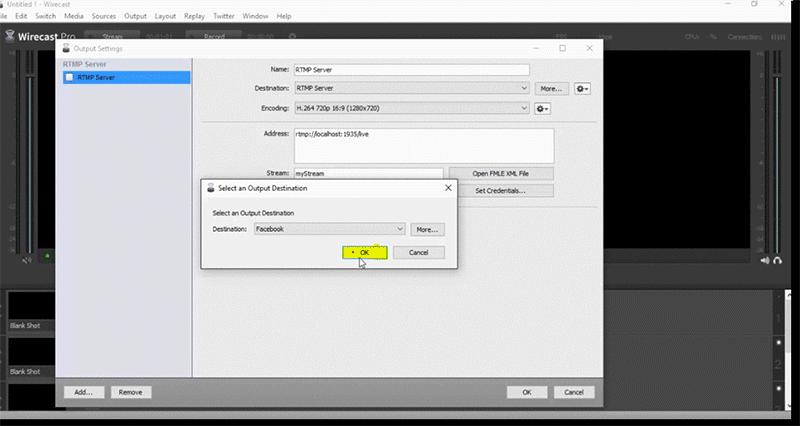This screenshot has width=800, height=426.
Task: Toggle the RTMP Server checkbox in list
Action: pos(69,78)
